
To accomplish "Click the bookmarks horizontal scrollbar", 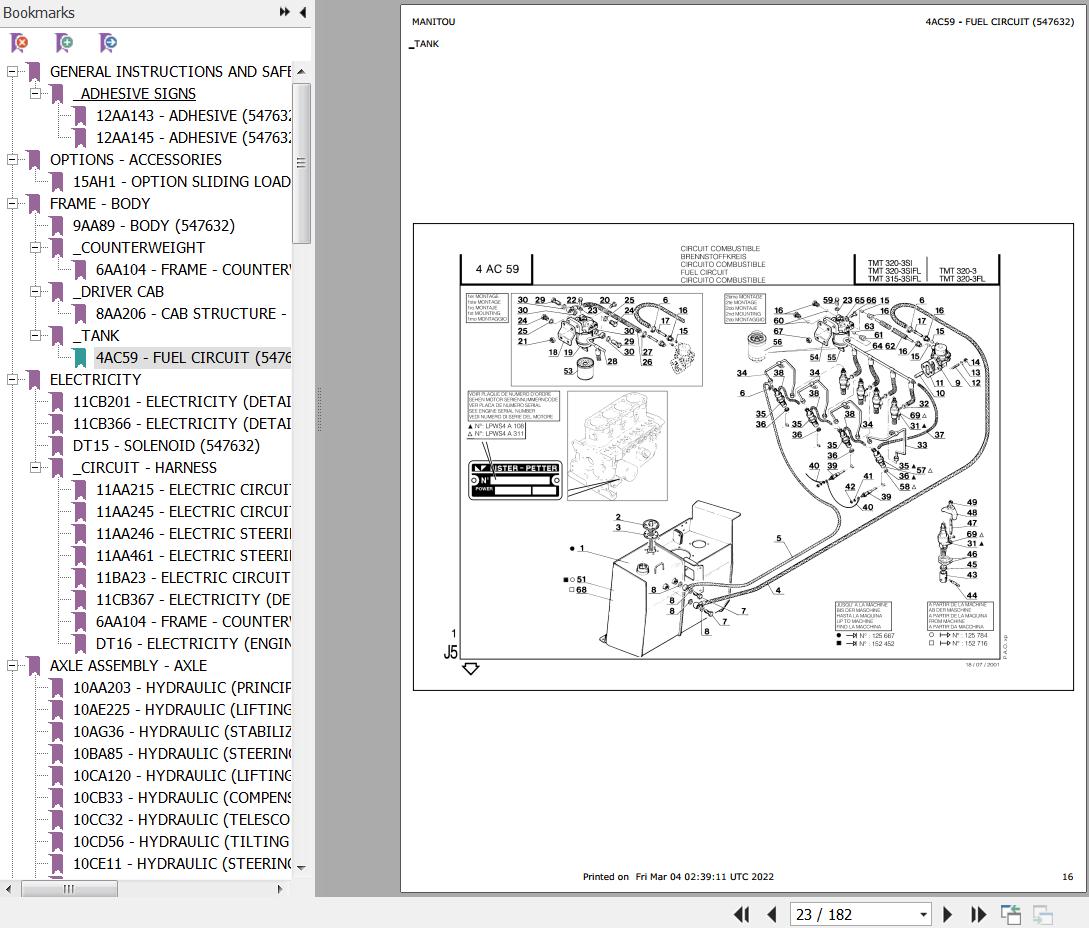I will coord(68,888).
